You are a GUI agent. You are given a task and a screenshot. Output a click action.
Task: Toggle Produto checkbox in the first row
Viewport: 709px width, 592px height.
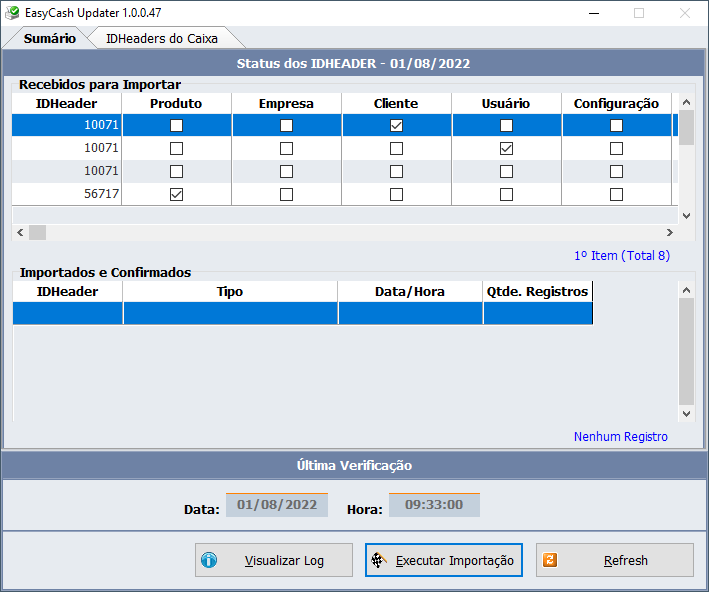click(177, 126)
